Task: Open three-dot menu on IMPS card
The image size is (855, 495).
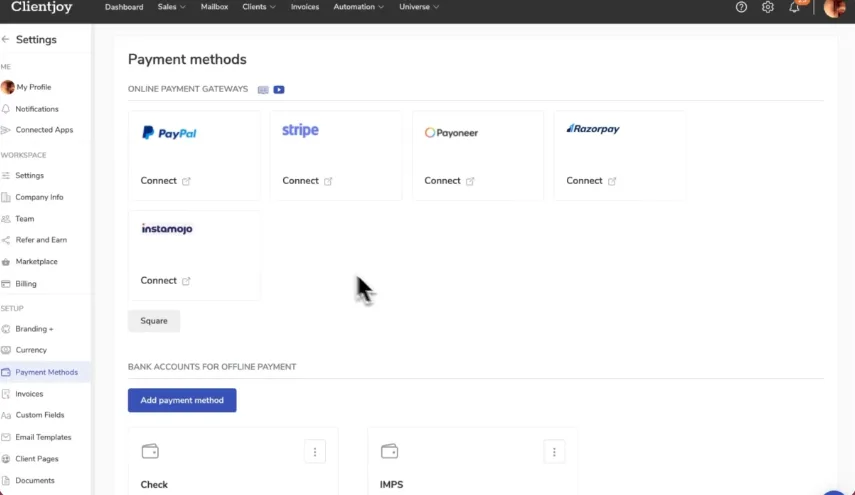Action: [554, 452]
